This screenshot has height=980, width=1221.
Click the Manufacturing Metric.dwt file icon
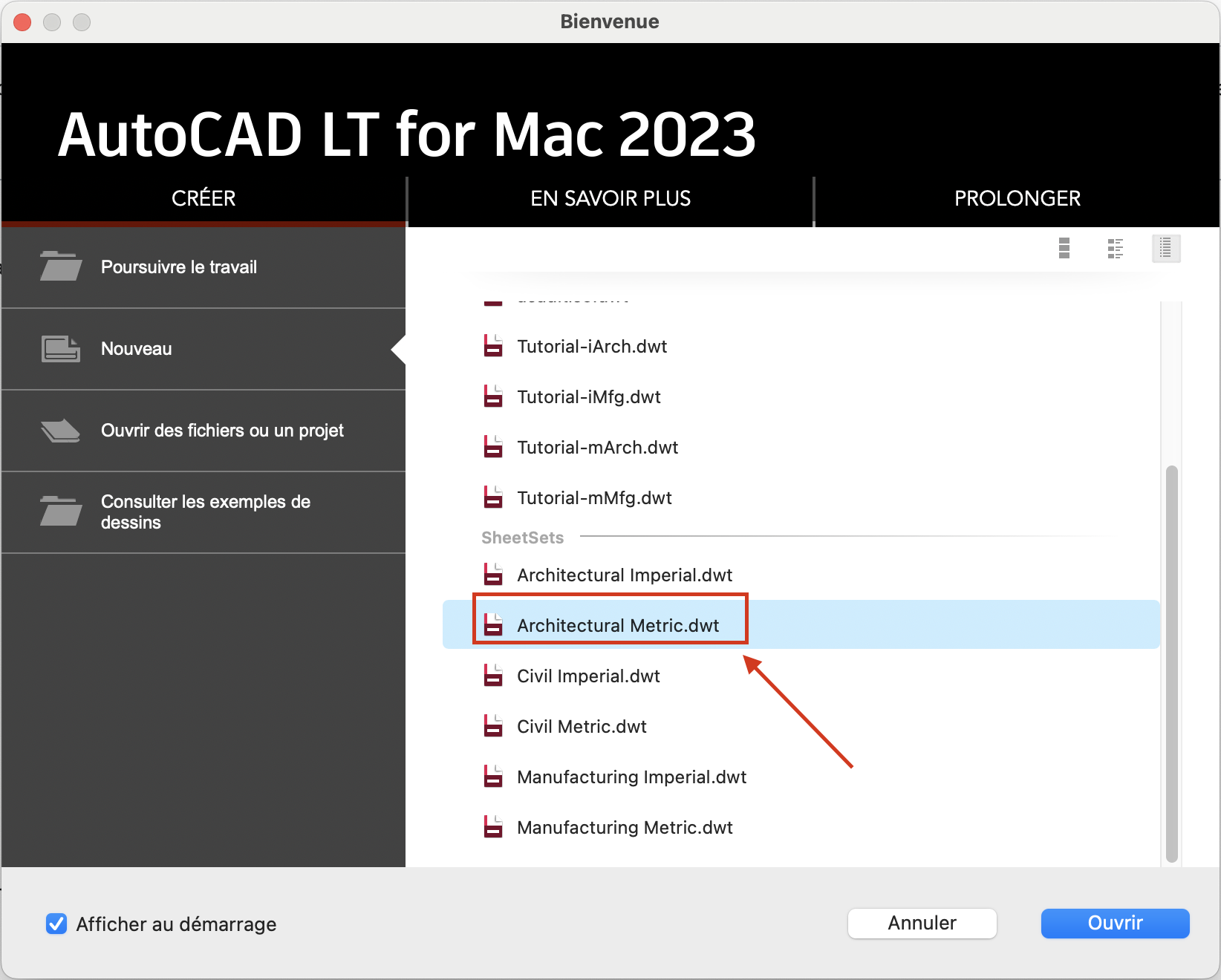[x=493, y=827]
